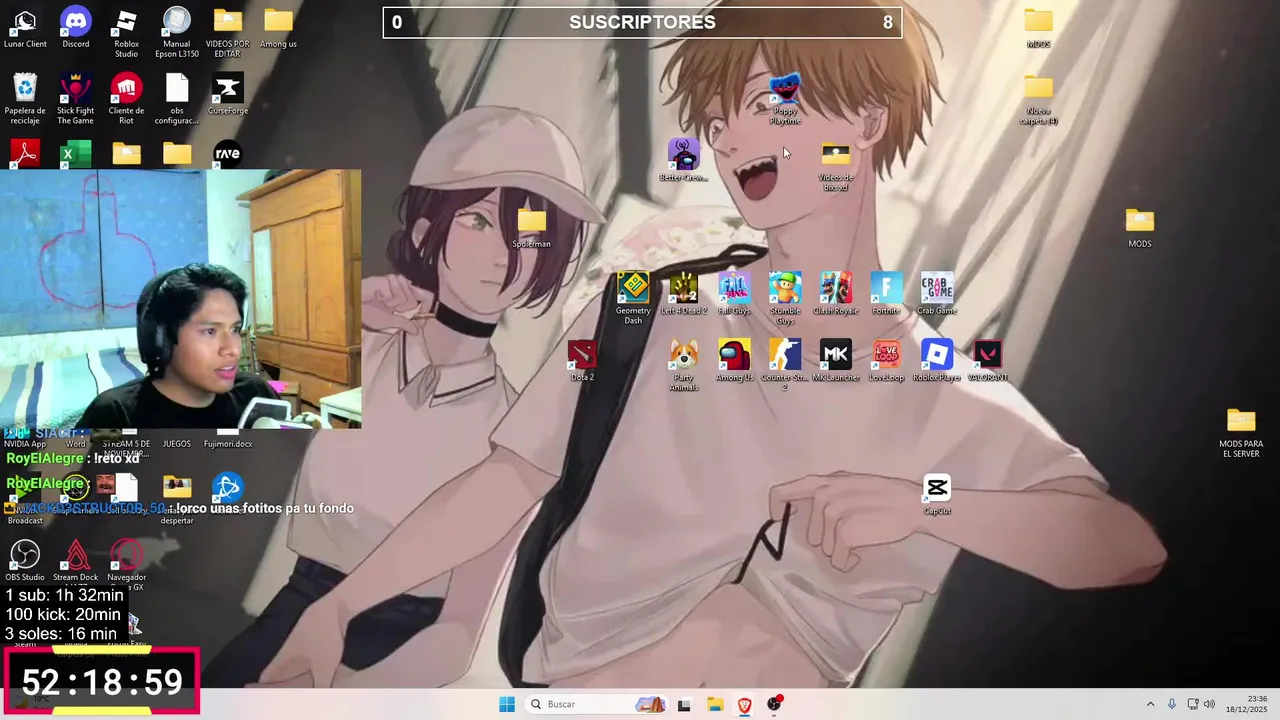The width and height of the screenshot is (1280, 720).
Task: Select the Left 4 Dead 2 shortcut
Action: [684, 293]
